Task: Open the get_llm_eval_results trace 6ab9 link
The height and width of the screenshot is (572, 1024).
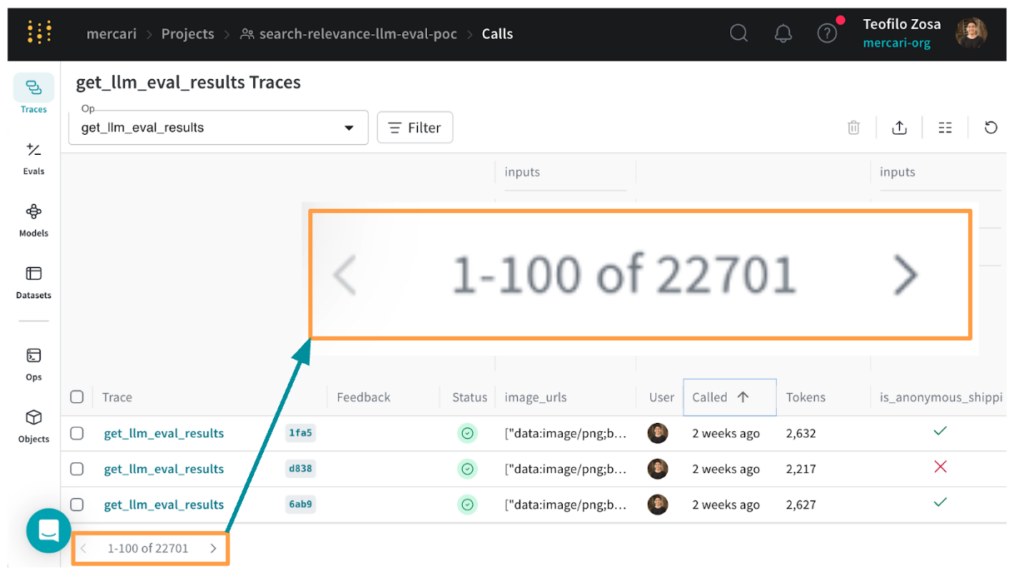Action: click(164, 505)
